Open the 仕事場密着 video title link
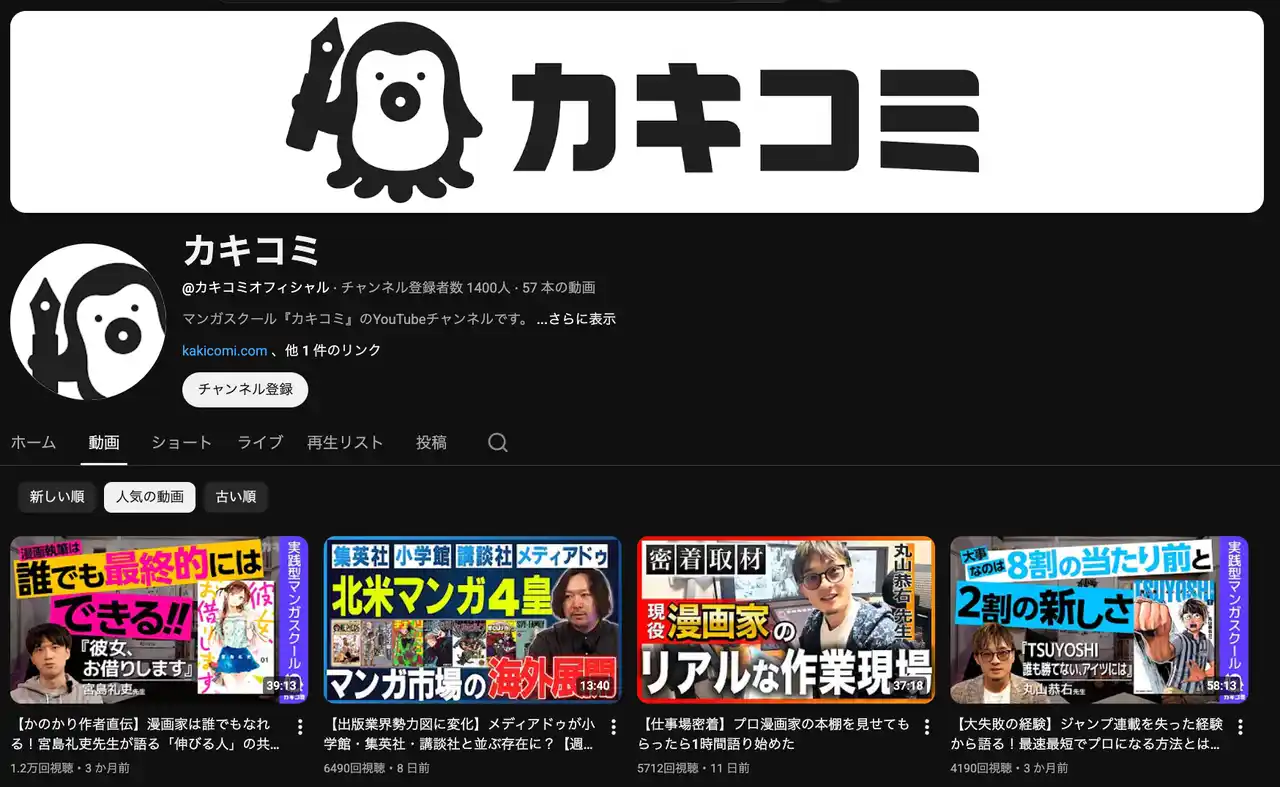The height and width of the screenshot is (787, 1280). pyautogui.click(x=772, y=734)
